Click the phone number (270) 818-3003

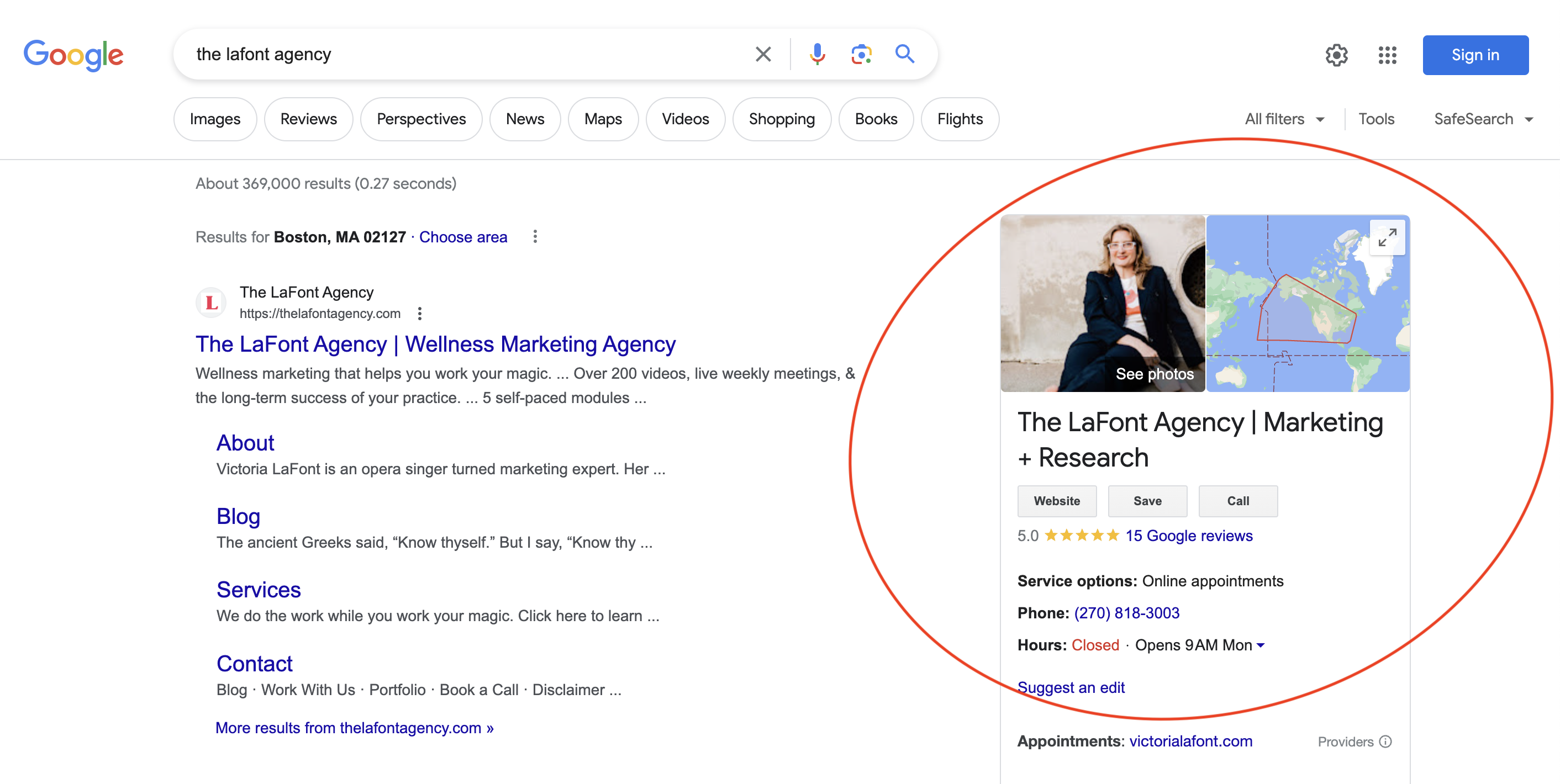(1126, 613)
